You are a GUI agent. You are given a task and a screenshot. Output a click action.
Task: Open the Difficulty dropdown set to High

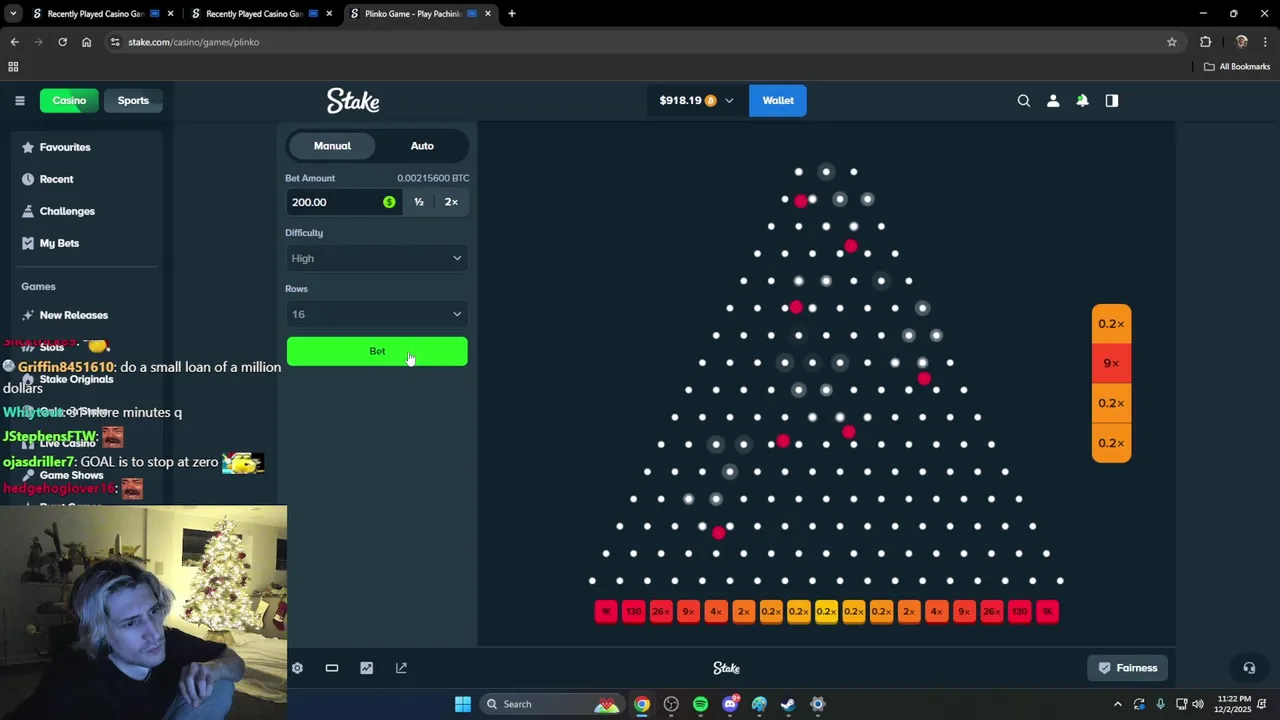(377, 258)
